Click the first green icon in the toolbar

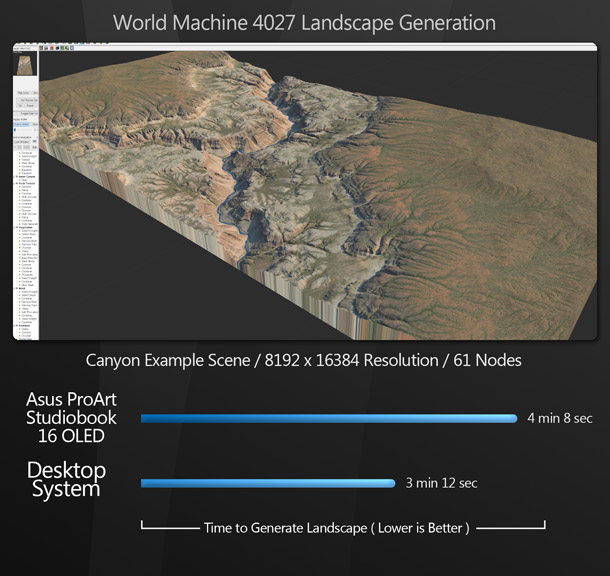click(x=62, y=48)
